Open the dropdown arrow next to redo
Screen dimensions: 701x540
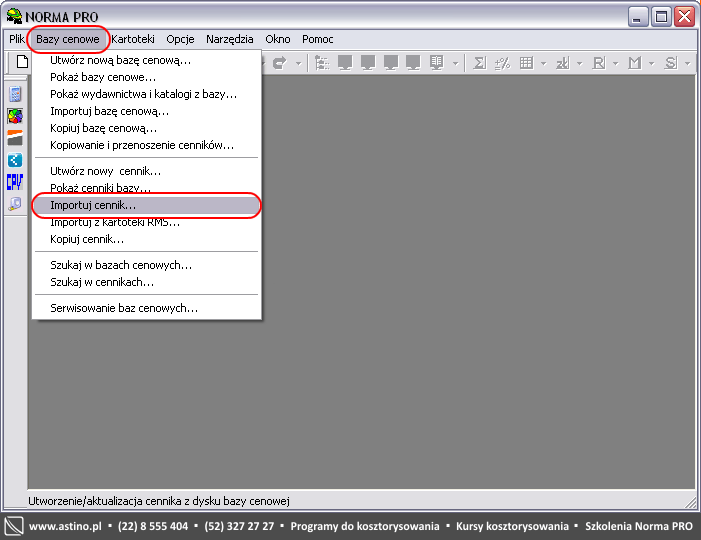pyautogui.click(x=299, y=63)
